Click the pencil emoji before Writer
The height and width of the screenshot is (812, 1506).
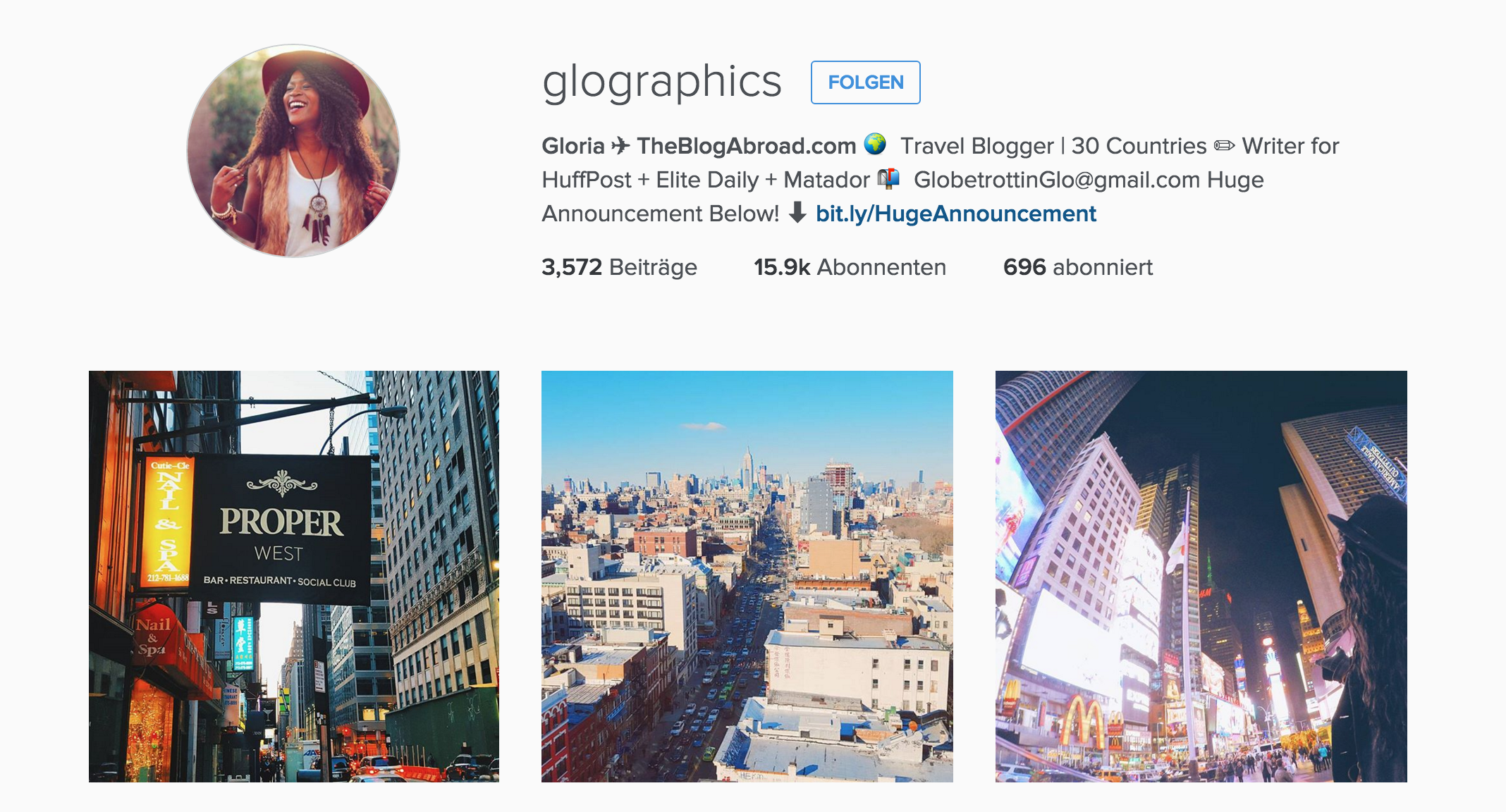tap(1224, 146)
